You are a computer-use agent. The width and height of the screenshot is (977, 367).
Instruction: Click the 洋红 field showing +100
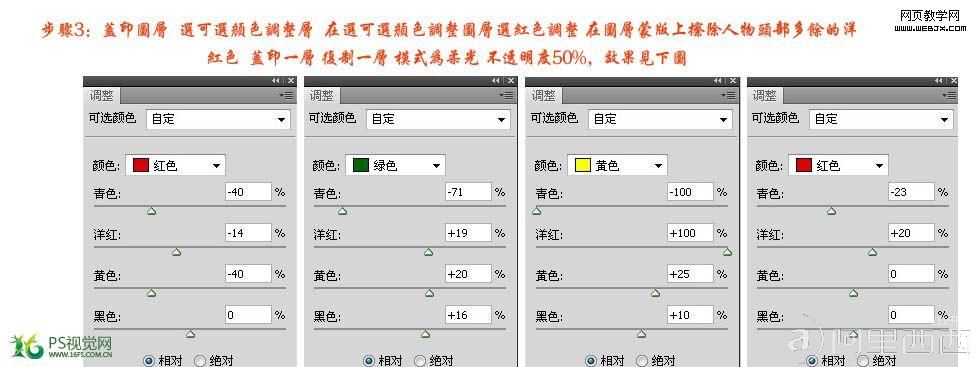click(690, 233)
